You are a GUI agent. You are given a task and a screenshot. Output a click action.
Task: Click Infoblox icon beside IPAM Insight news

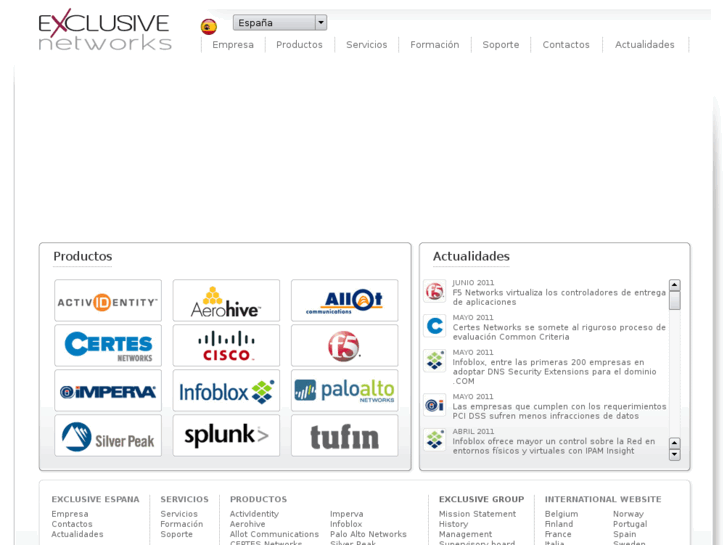coord(435,440)
